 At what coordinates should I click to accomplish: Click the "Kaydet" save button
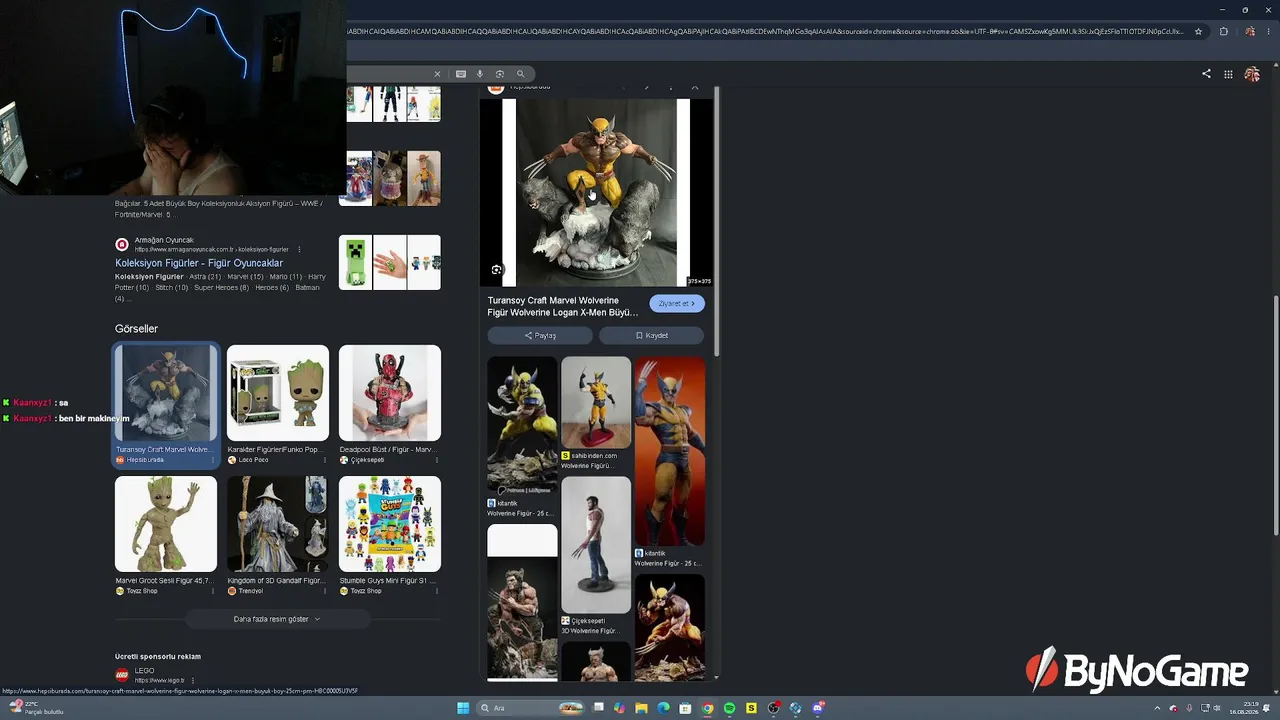(x=652, y=336)
